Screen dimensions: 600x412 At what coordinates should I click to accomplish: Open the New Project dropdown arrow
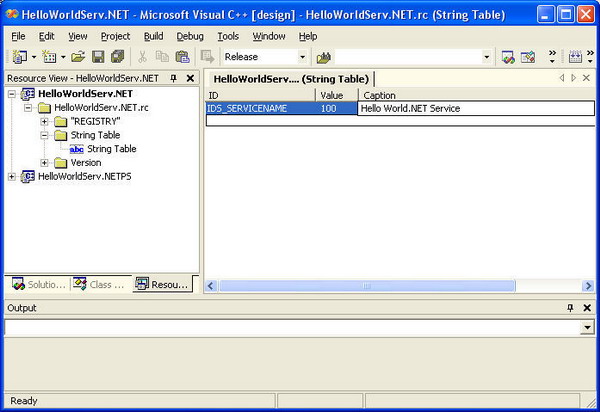point(34,57)
